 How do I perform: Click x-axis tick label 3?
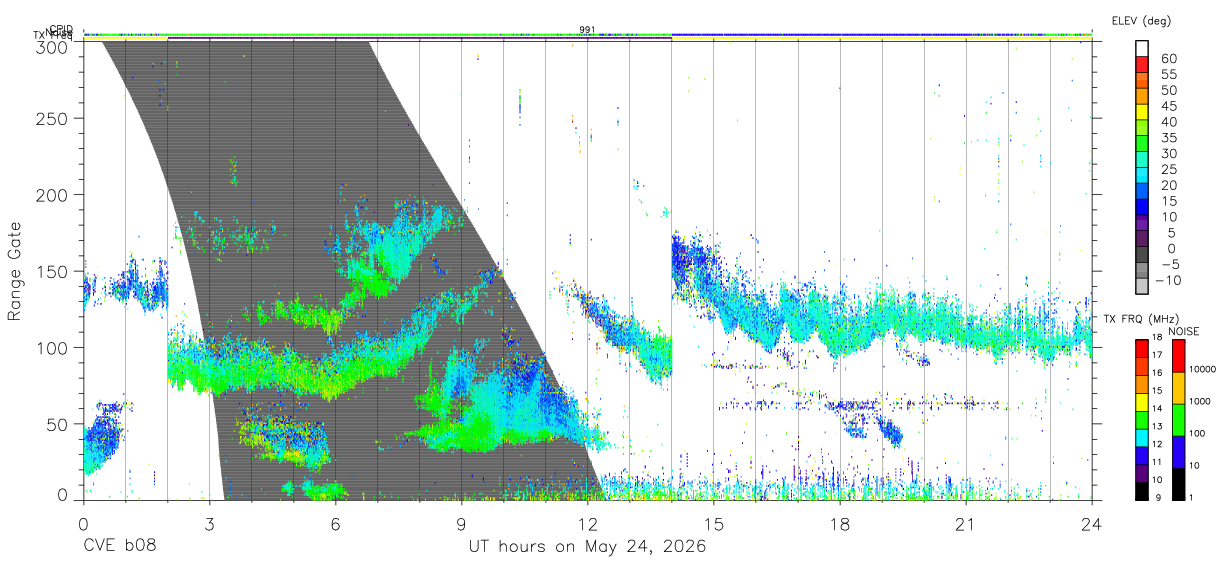(209, 523)
